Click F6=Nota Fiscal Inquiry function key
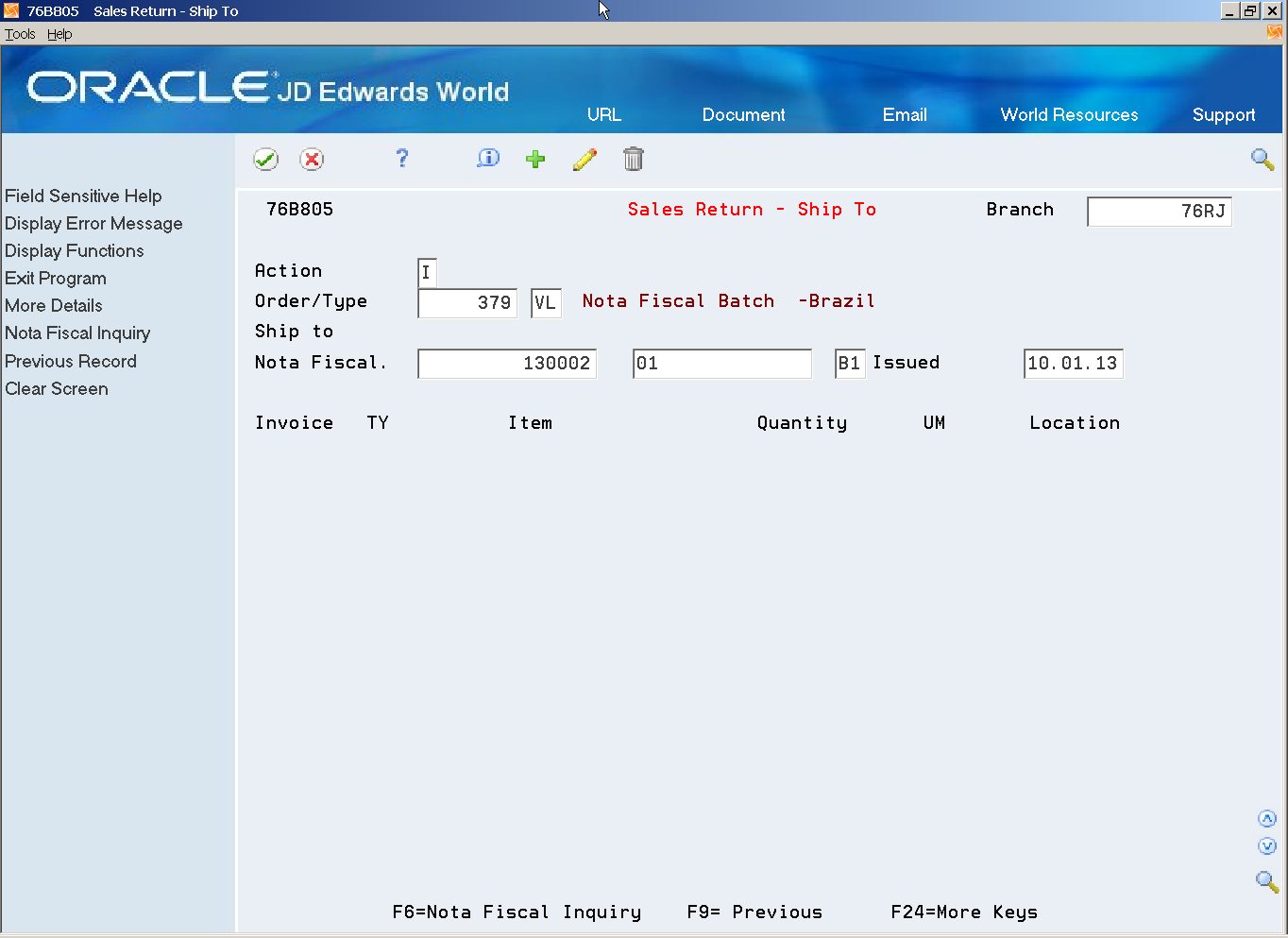 click(517, 912)
